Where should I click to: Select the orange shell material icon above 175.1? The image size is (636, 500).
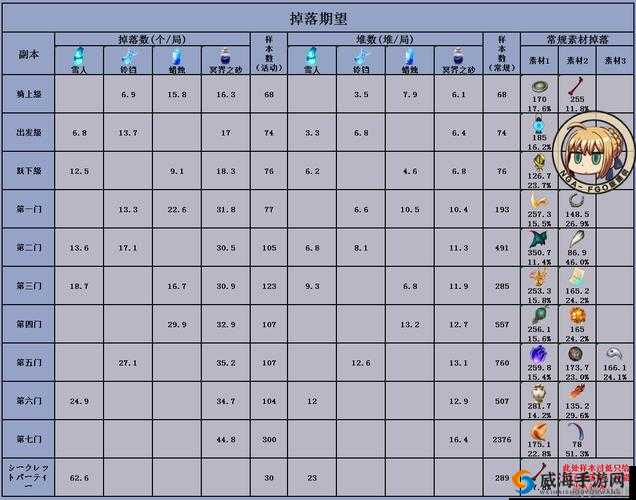(x=539, y=431)
